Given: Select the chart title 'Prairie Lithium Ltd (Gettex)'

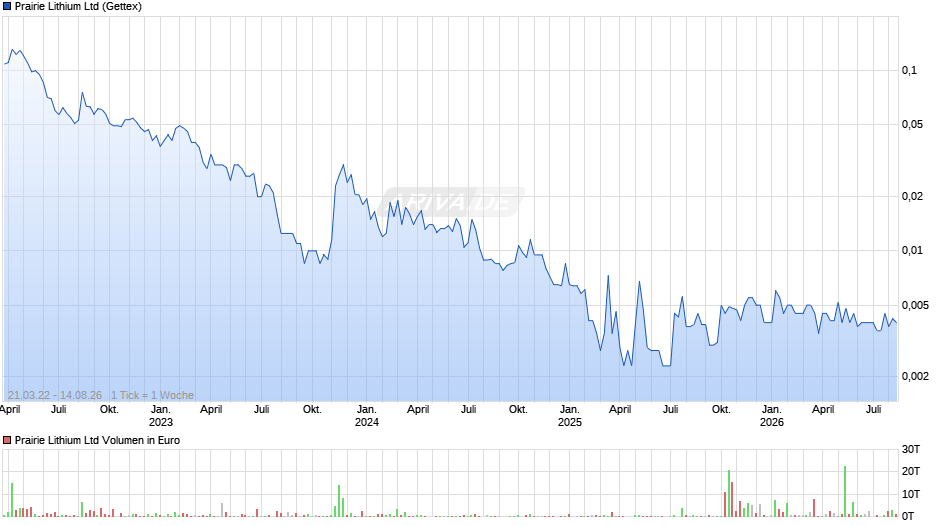Looking at the screenshot, I should click(78, 7).
